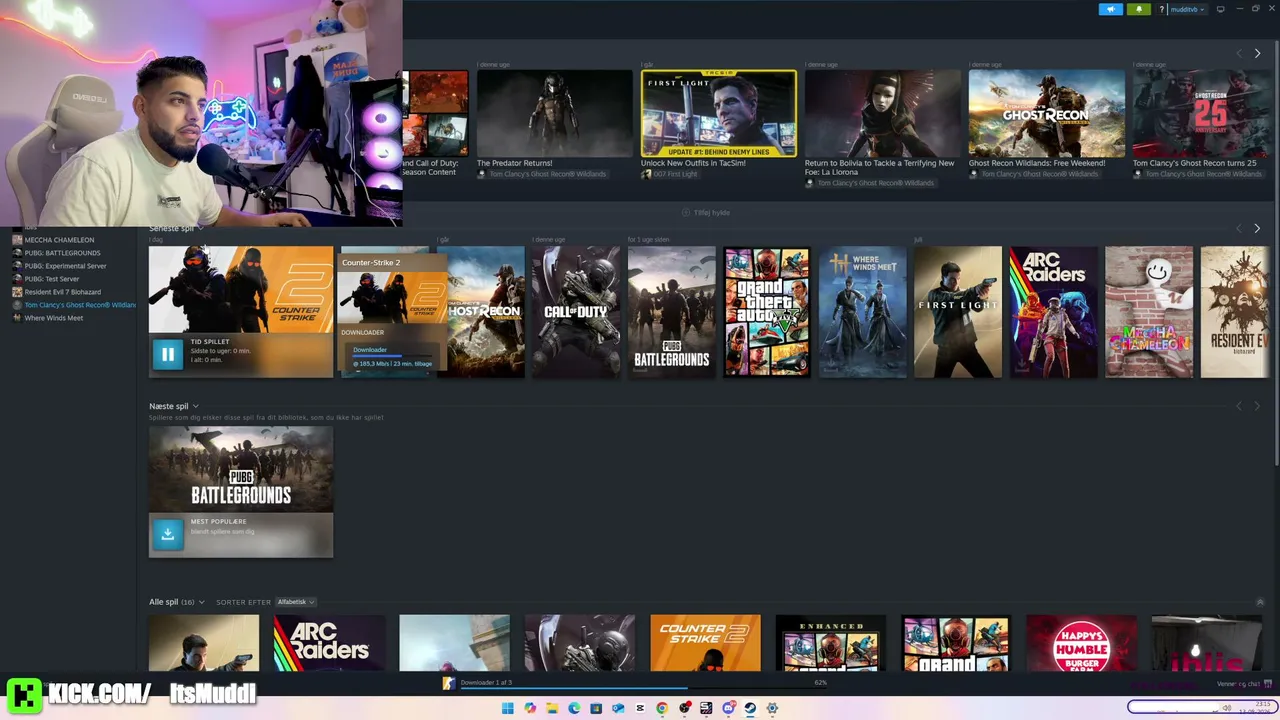This screenshot has height=720, width=1280.
Task: Open Copilot from the taskbar
Action: 530,708
